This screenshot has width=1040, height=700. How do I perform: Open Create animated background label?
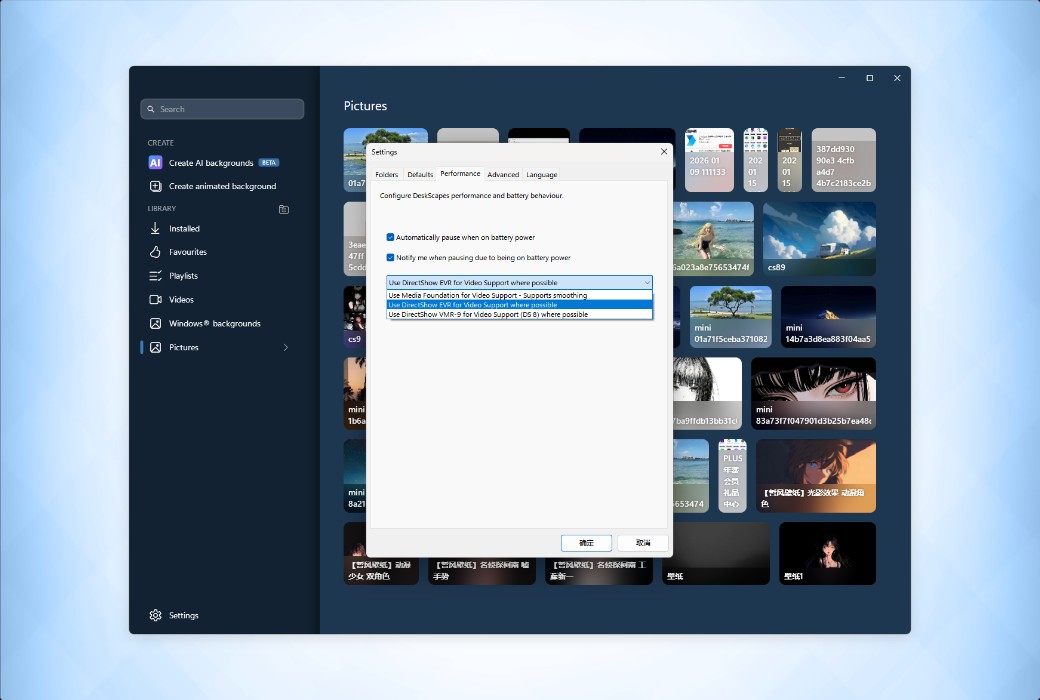[x=222, y=186]
